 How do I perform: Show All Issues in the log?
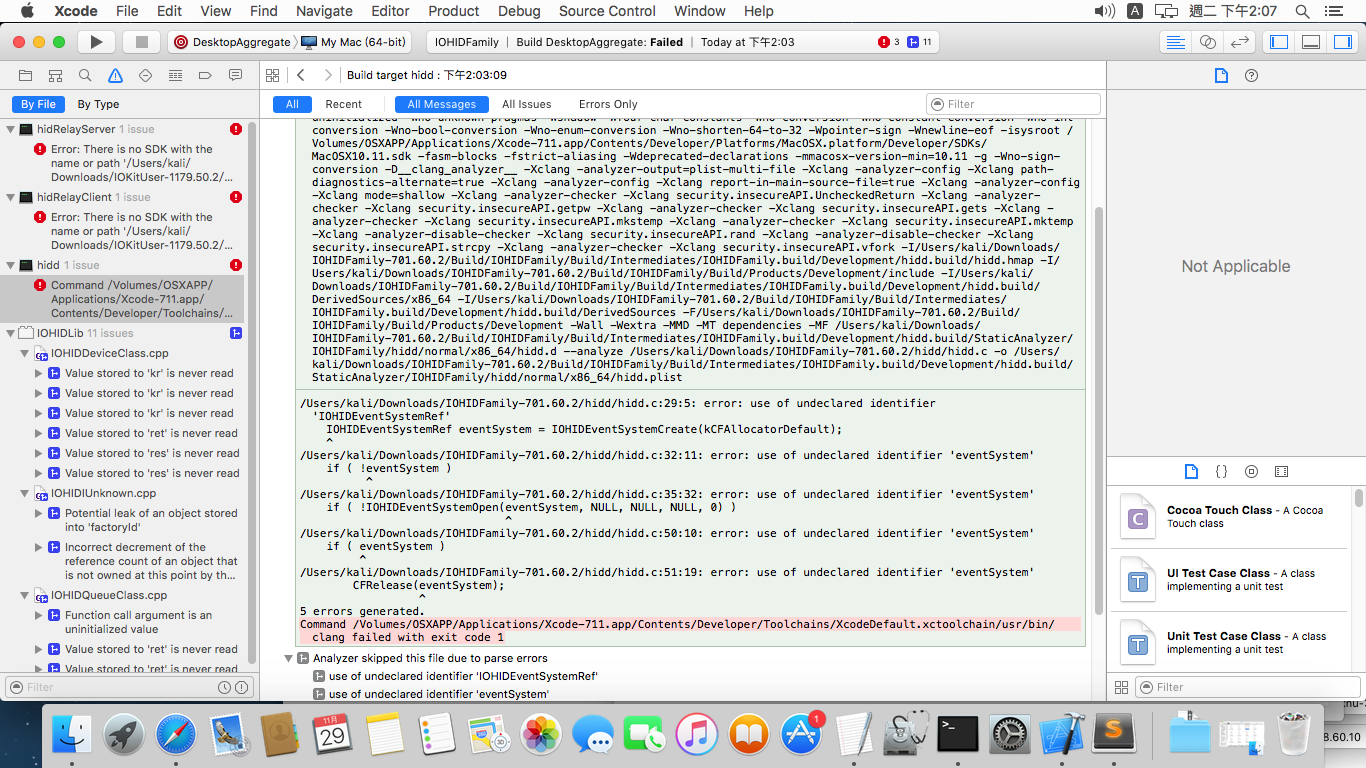point(527,104)
